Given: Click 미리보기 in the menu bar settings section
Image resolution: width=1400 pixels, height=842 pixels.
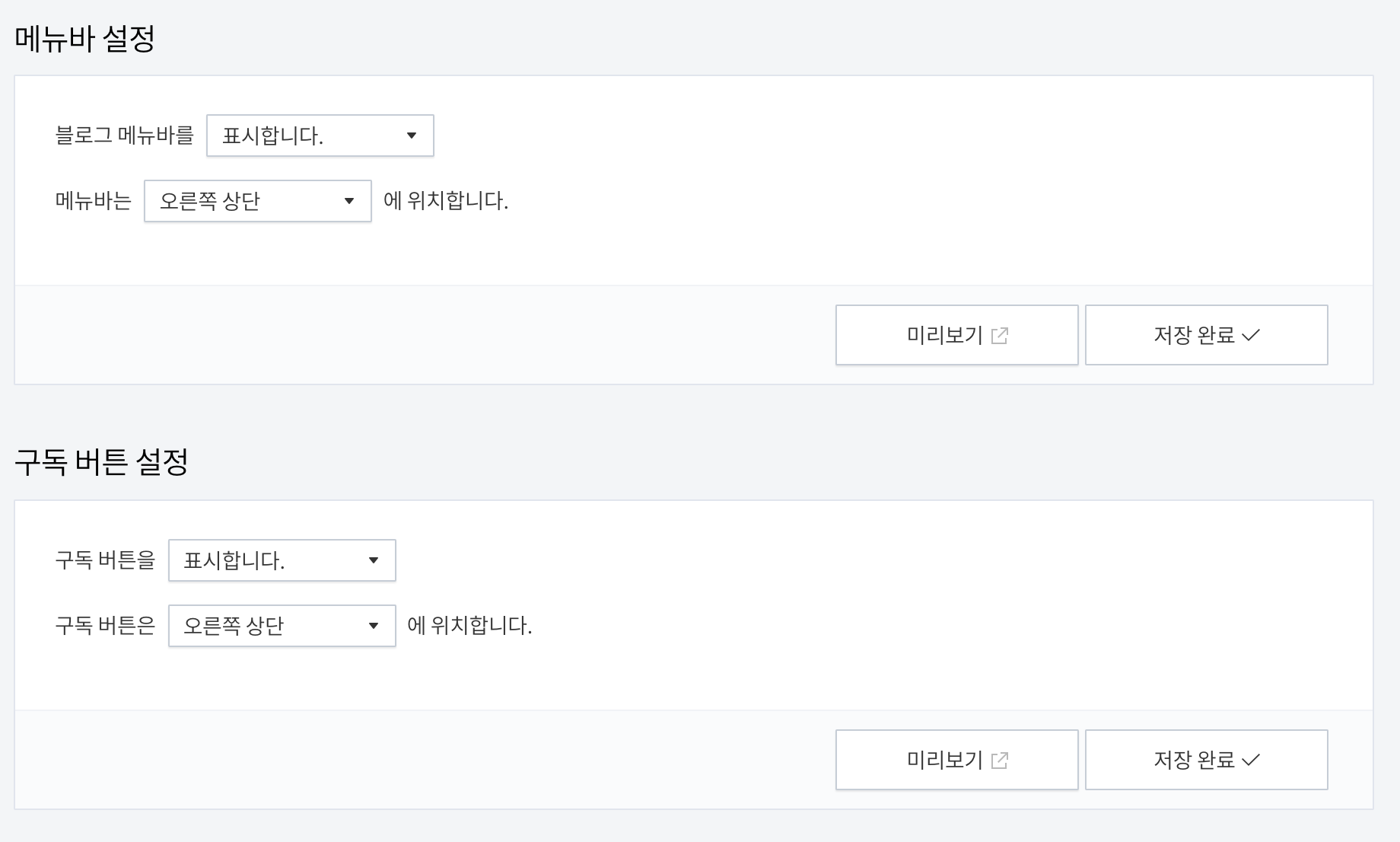Looking at the screenshot, I should [x=956, y=334].
